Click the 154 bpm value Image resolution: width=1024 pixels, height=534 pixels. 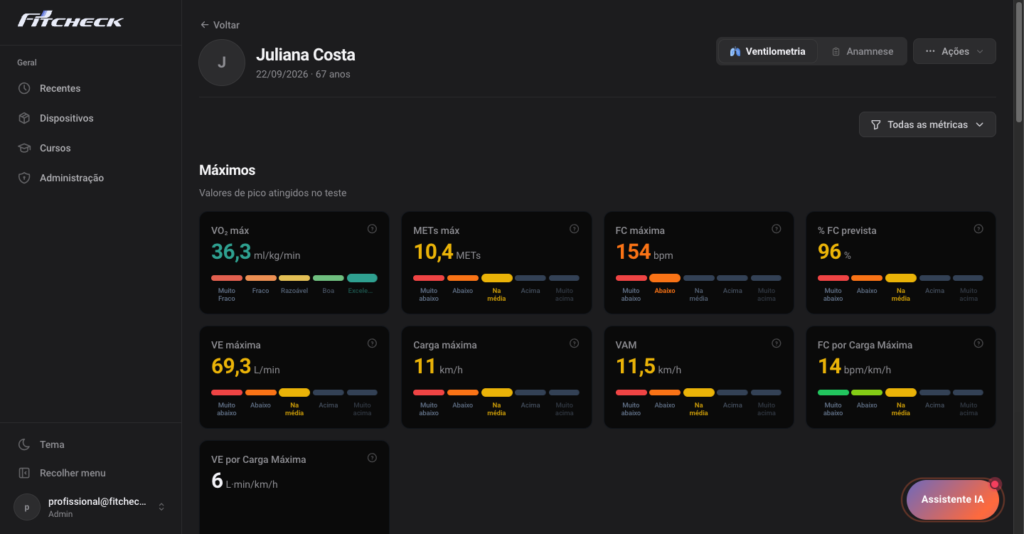coord(644,252)
